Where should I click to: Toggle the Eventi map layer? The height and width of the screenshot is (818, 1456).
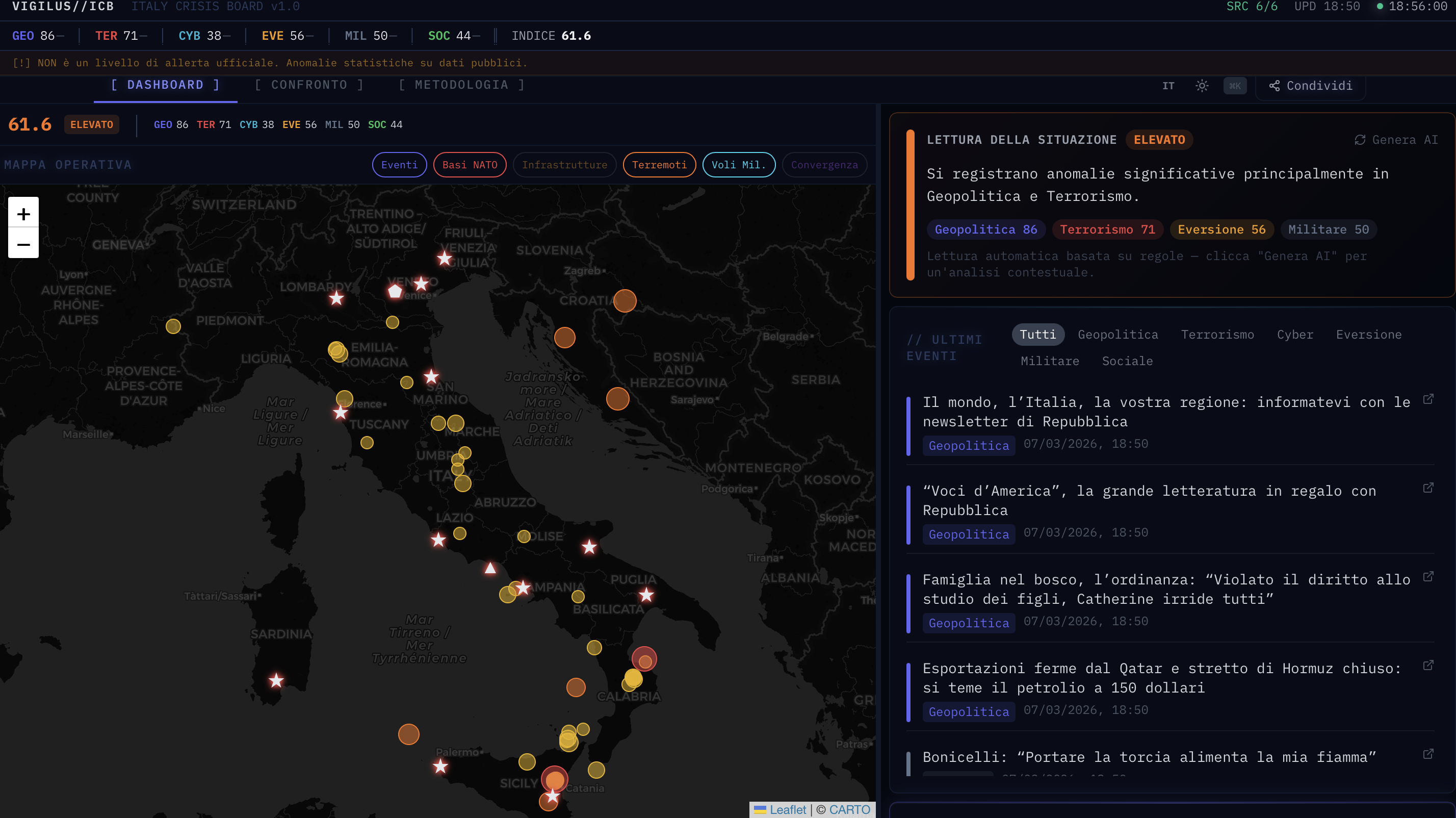tap(399, 165)
